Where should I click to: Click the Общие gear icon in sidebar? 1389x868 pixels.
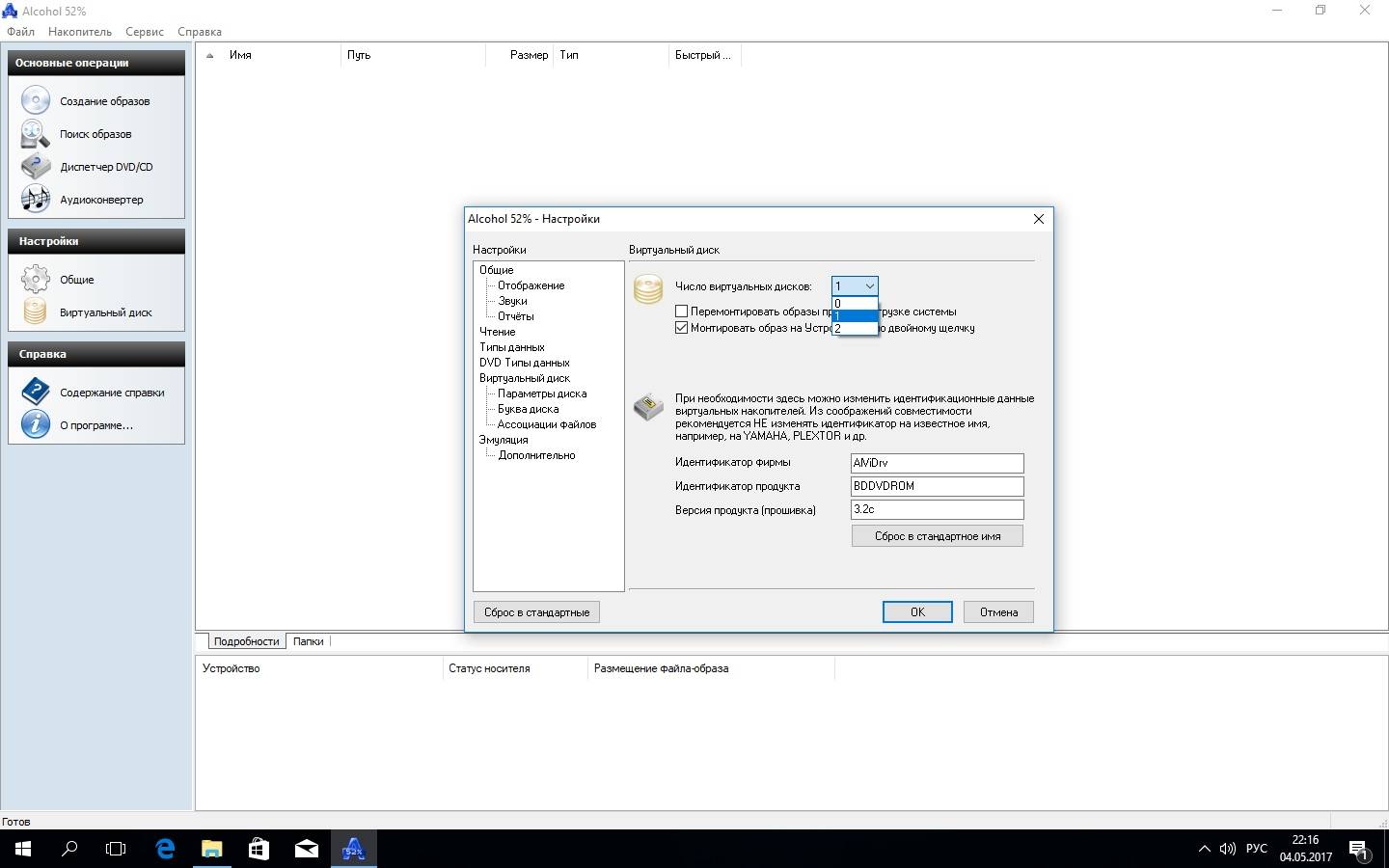click(36, 279)
